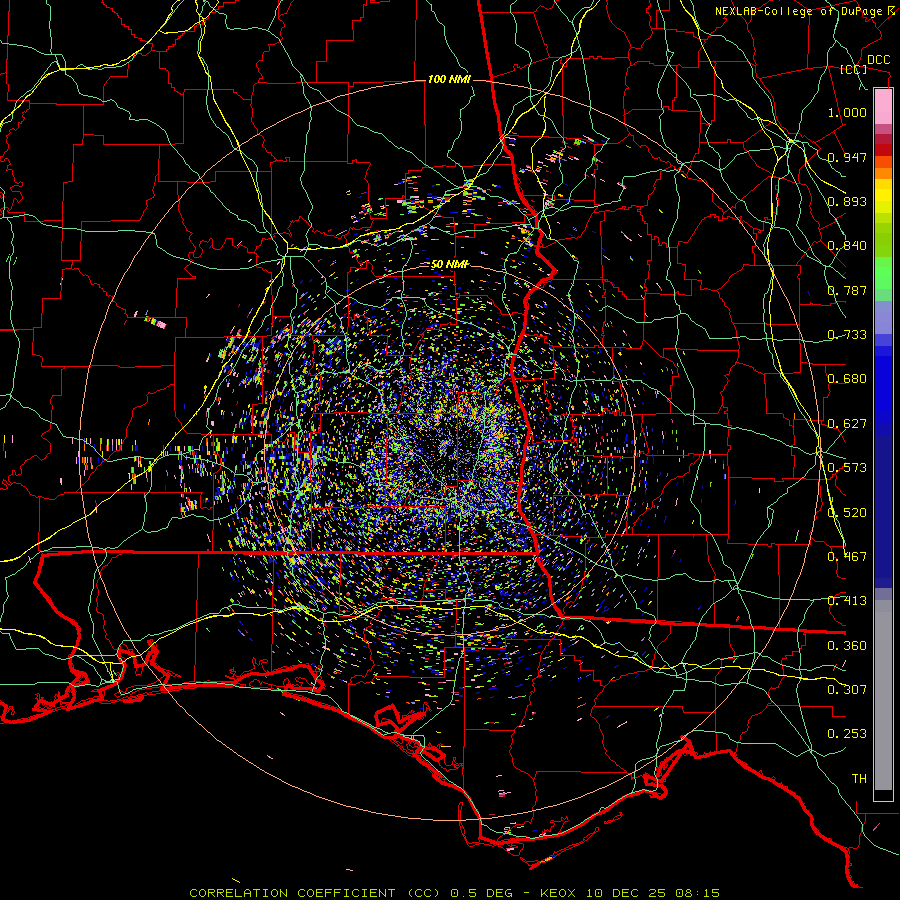Image resolution: width=900 pixels, height=900 pixels.
Task: Click the 0.840 legend value
Action: pos(847,246)
